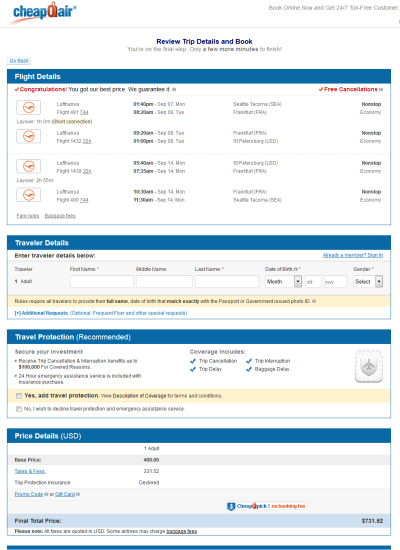400x550 pixels.
Task: Open Date of Birth help icon
Action: tap(296, 269)
